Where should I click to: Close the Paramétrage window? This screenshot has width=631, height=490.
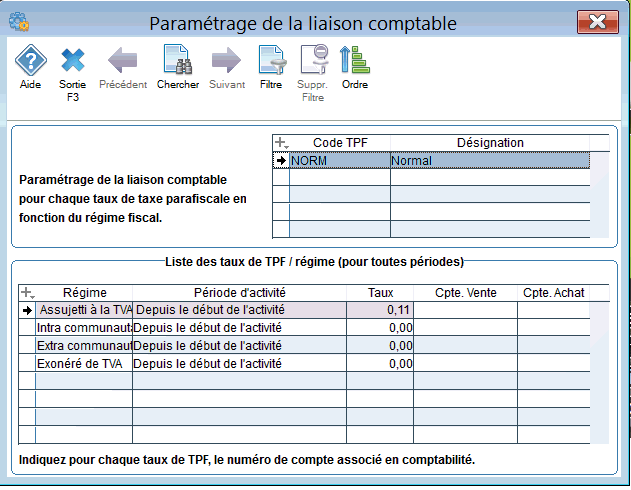pos(598,22)
